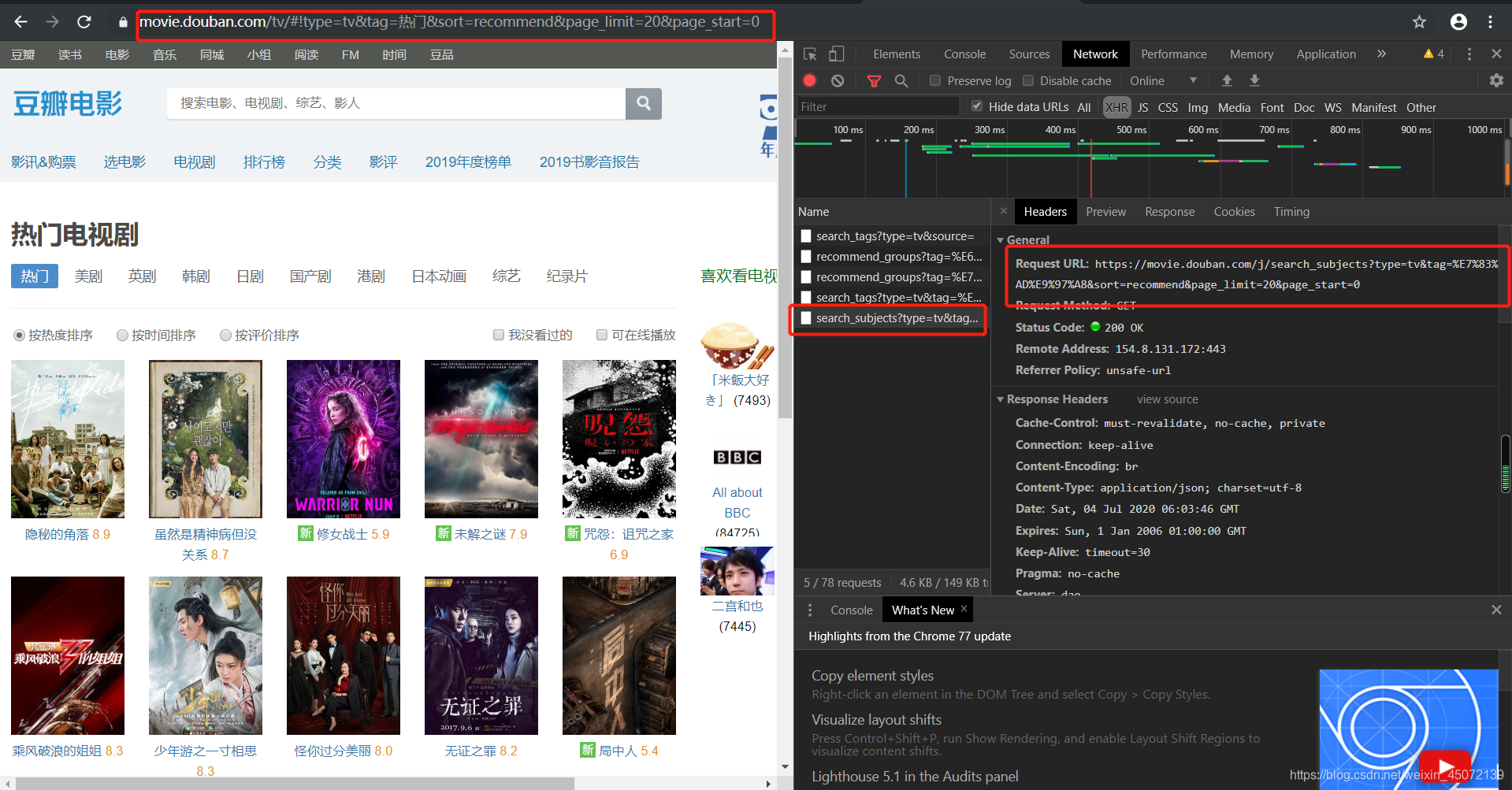Open the Sources tab
1512x790 pixels.
[x=1029, y=54]
